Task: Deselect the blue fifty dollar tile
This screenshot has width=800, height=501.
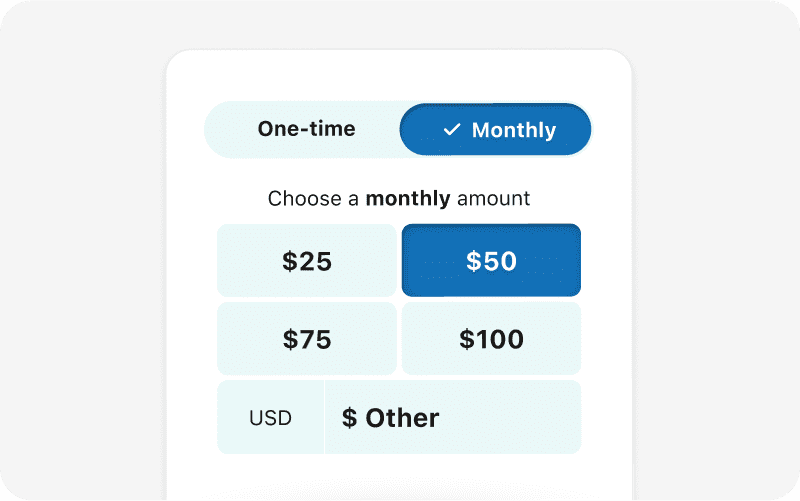Action: 491,260
